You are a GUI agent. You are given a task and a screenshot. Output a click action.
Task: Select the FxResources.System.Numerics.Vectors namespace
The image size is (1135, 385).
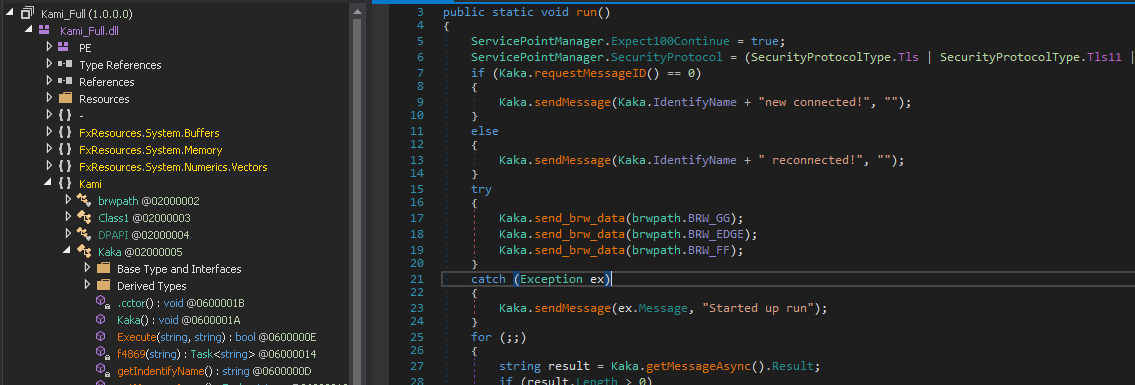click(173, 166)
